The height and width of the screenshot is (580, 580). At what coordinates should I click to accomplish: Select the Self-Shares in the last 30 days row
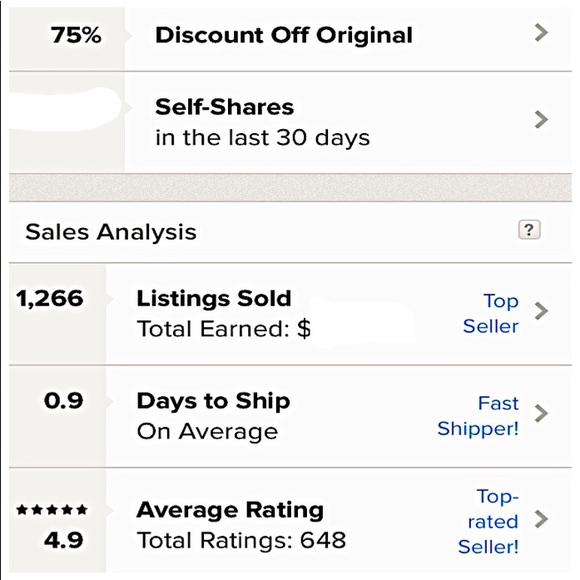point(290,122)
